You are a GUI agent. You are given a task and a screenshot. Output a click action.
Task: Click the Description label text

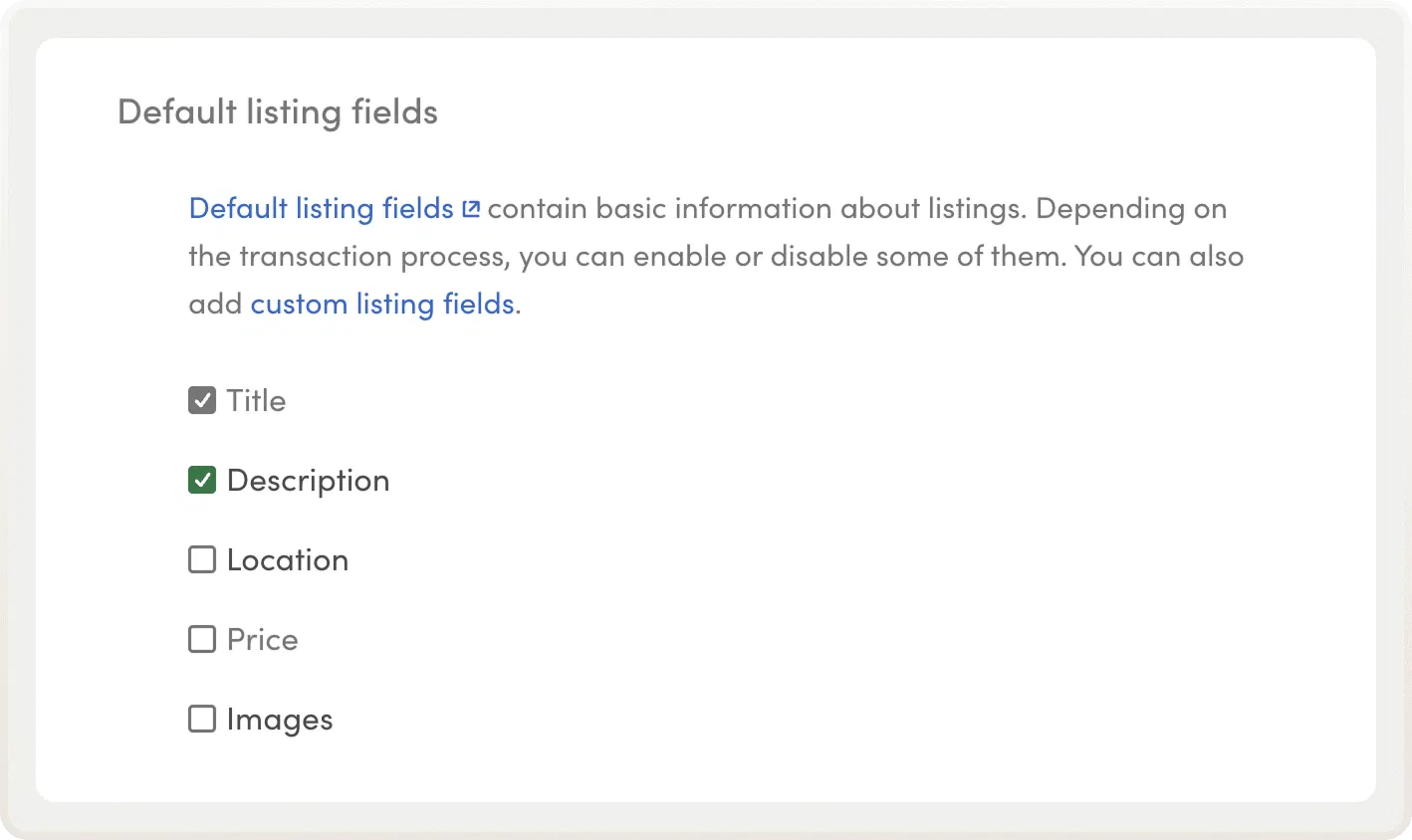[x=308, y=481]
